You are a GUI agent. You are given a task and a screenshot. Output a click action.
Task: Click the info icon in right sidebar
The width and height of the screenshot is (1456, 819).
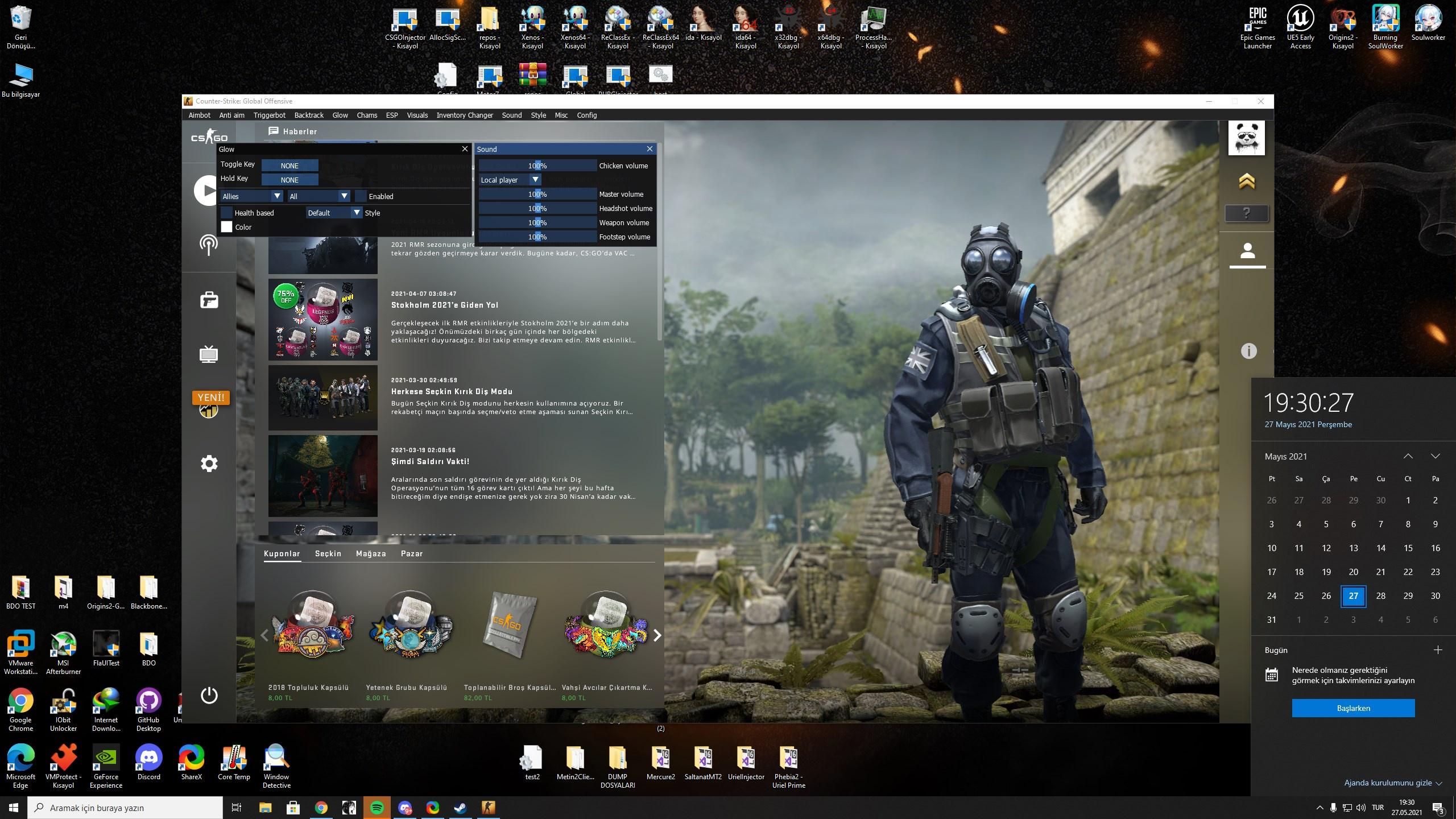(x=1248, y=351)
